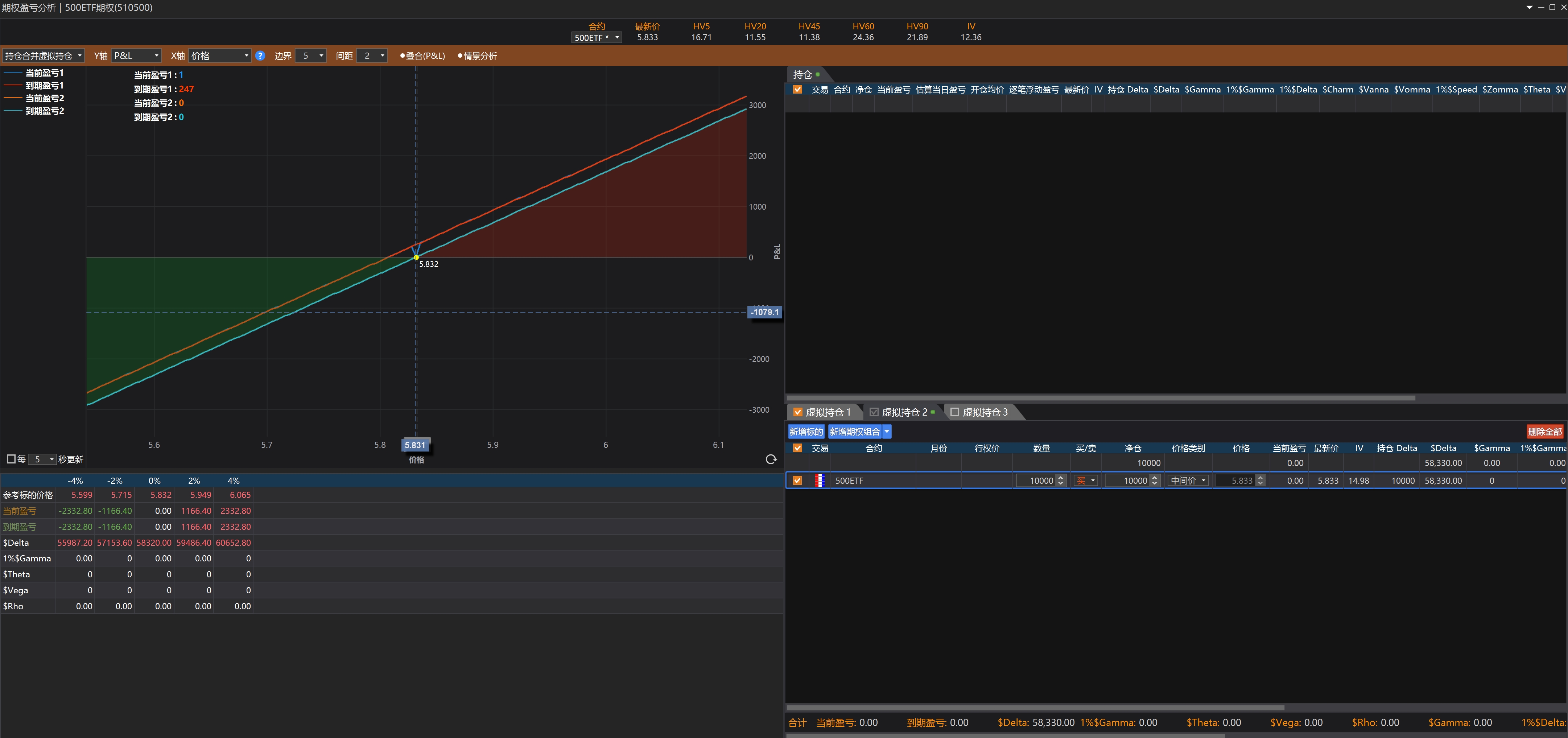Click the chart refresh icon
This screenshot has width=1568, height=738.
(771, 459)
